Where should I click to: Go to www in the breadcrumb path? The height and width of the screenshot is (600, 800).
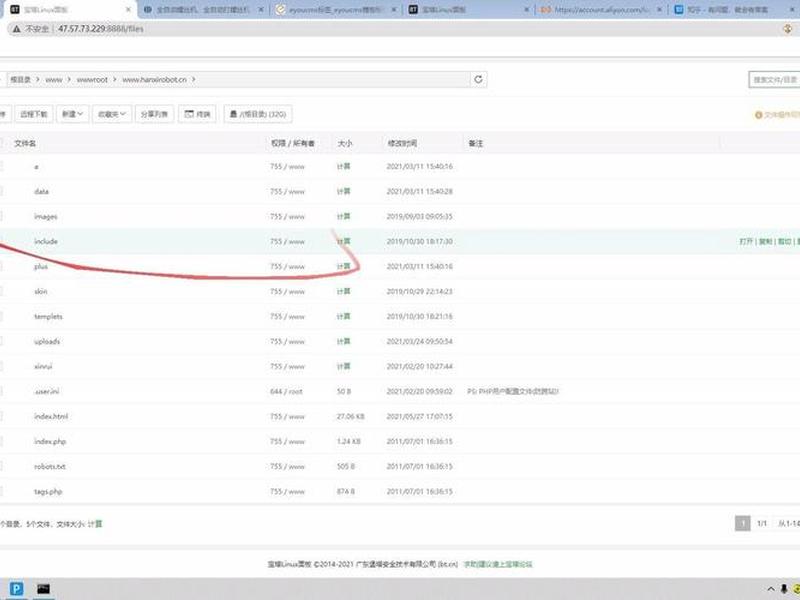pos(54,80)
